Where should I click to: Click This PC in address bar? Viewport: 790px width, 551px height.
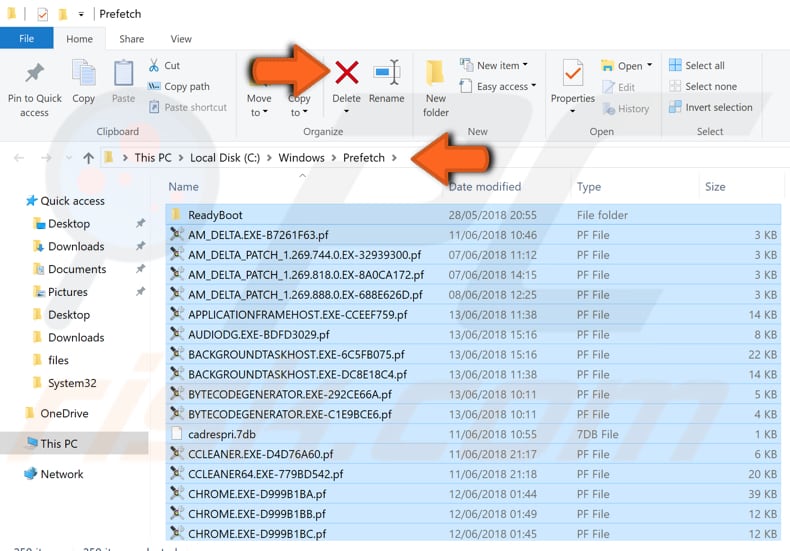click(x=153, y=158)
